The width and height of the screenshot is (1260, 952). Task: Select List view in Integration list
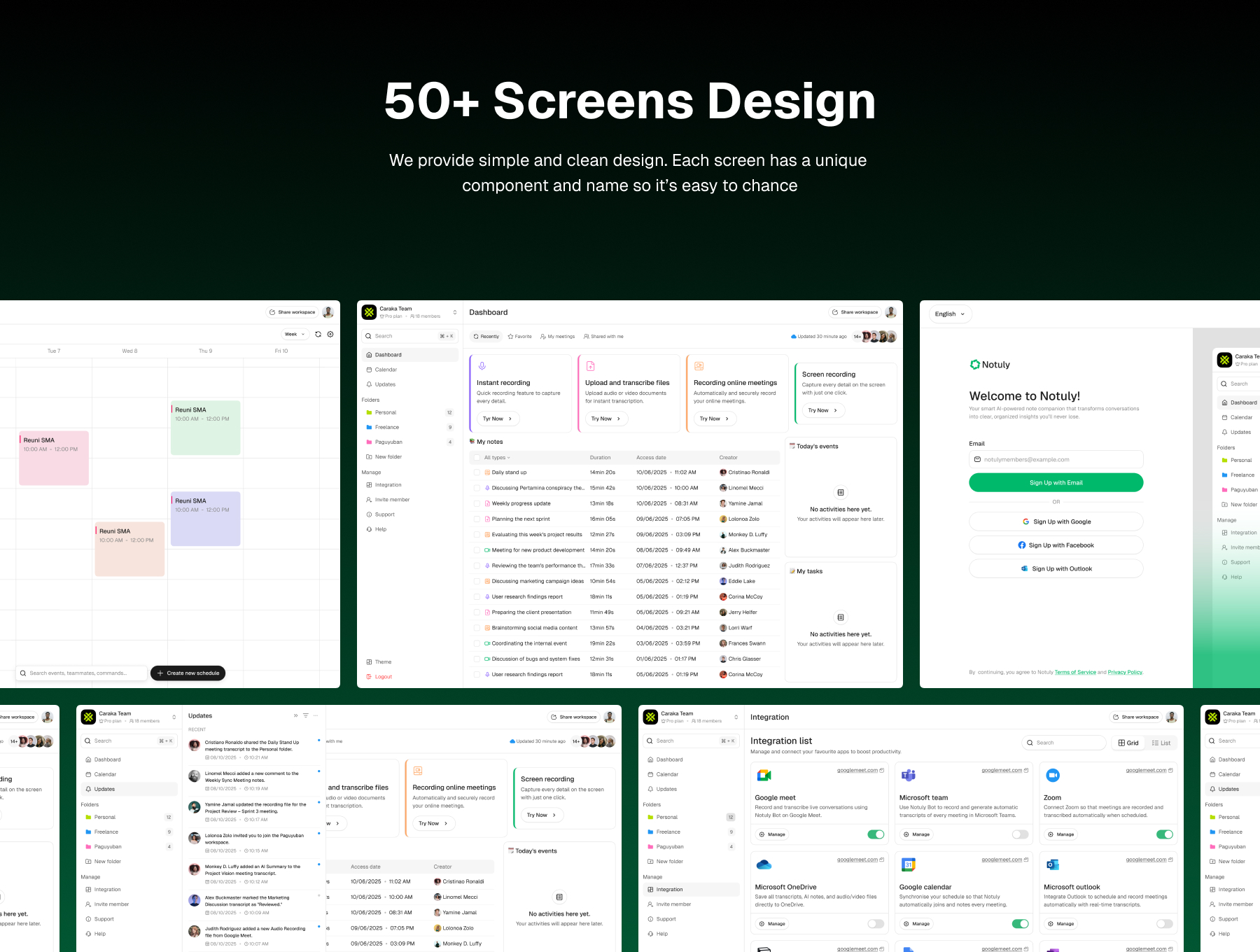[1161, 743]
